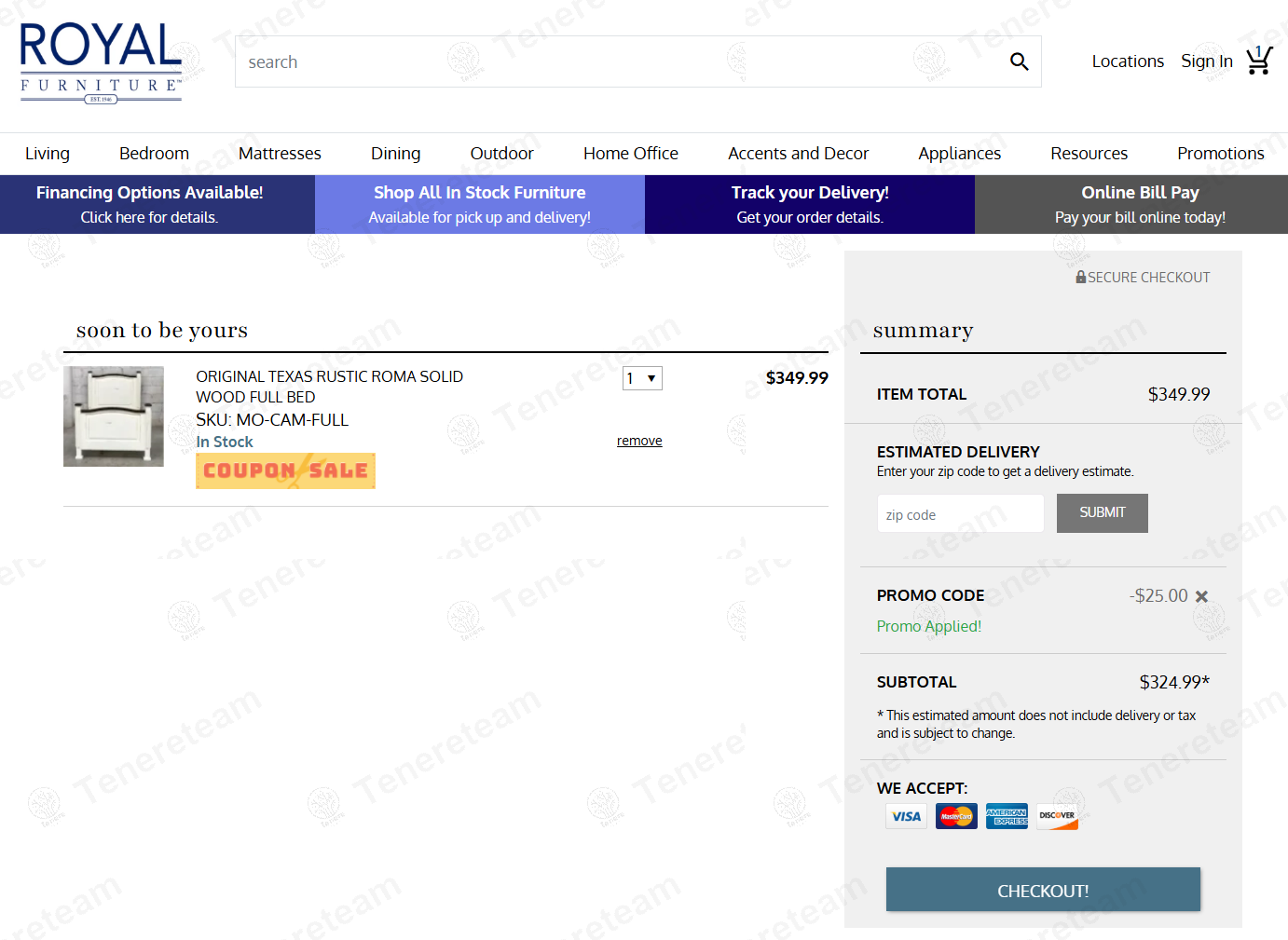The height and width of the screenshot is (940, 1288).
Task: Remove the bed from the cart
Action: point(639,441)
